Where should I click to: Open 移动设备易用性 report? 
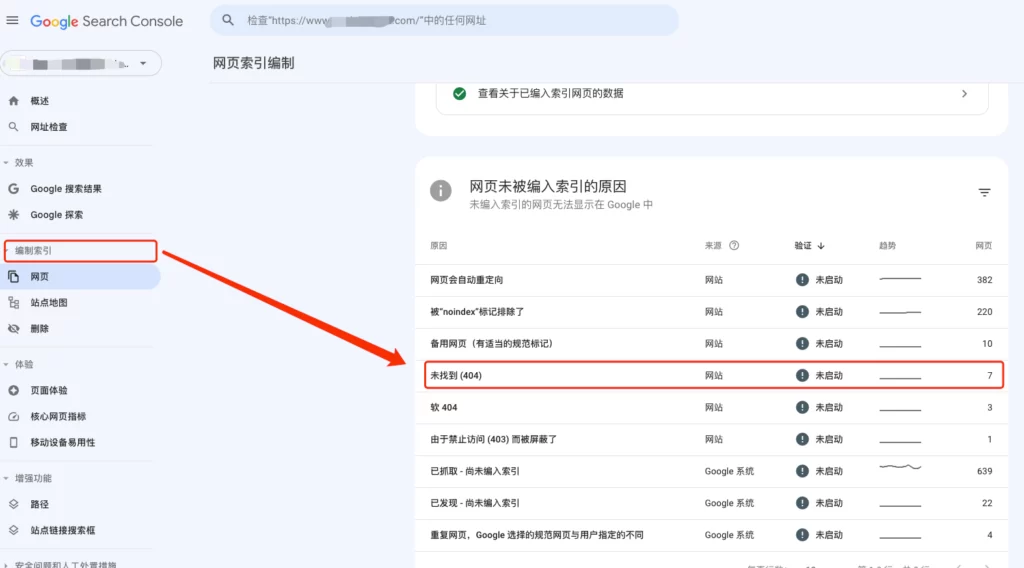tap(63, 443)
